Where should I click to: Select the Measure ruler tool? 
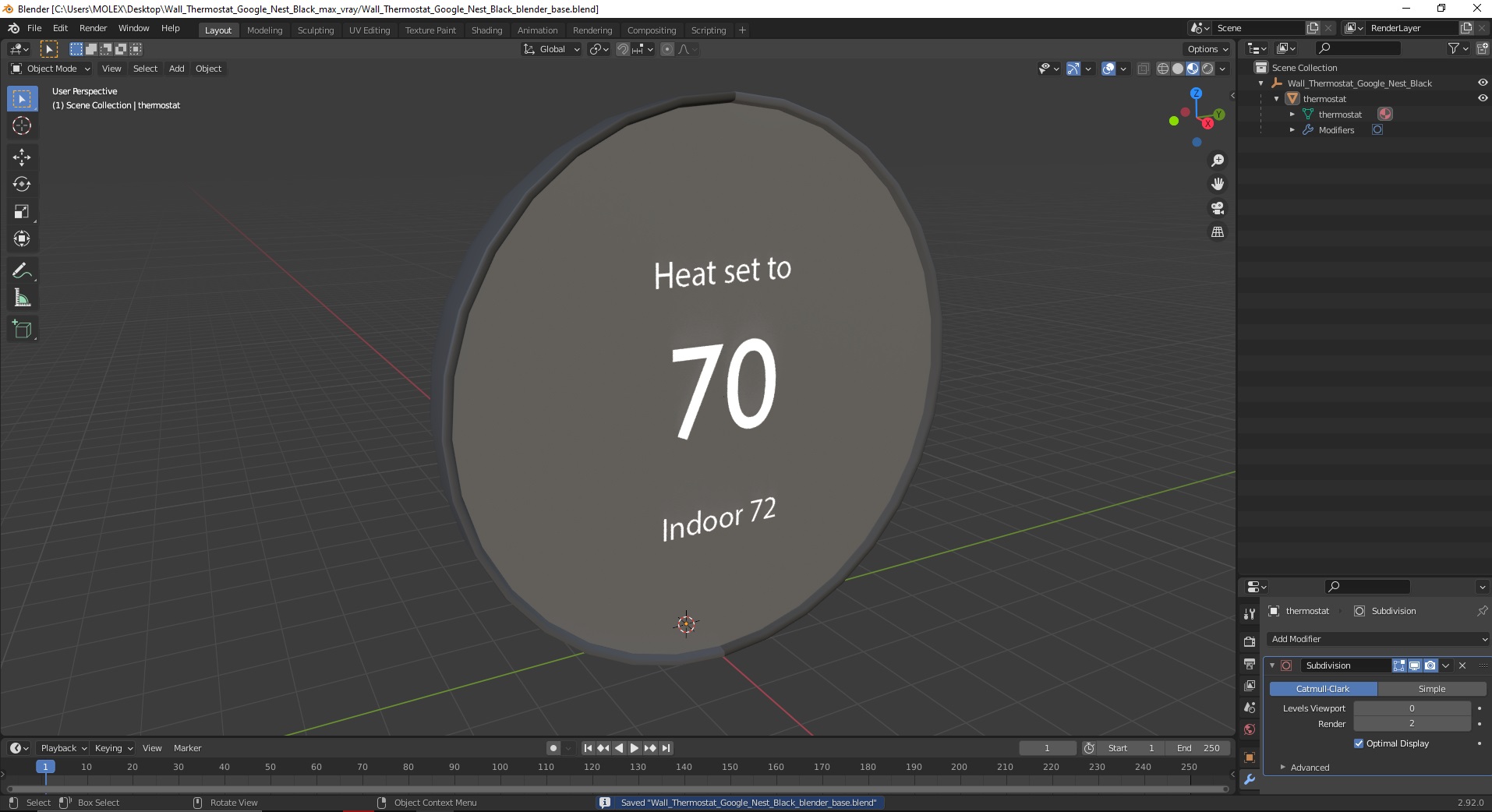[22, 298]
